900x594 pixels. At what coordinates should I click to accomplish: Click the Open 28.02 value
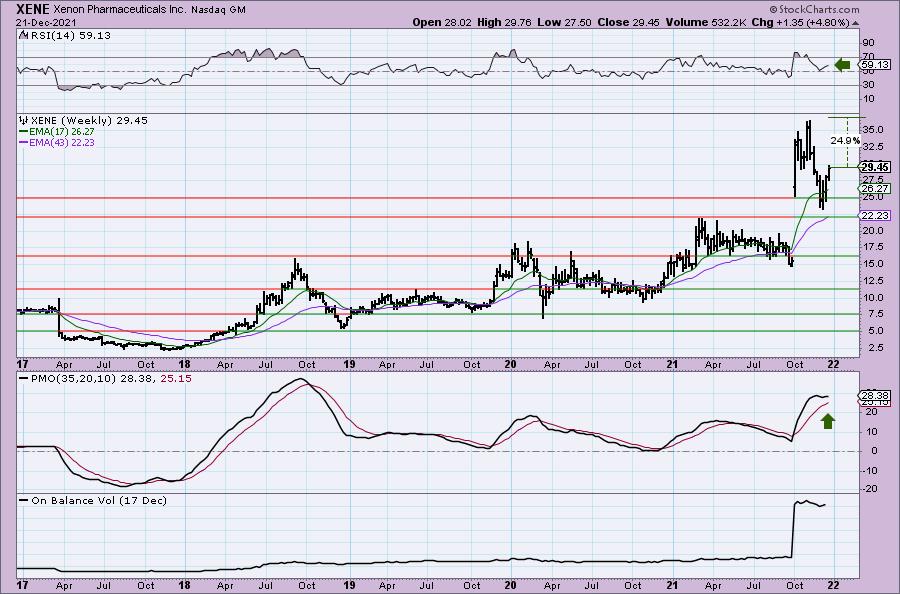(441, 22)
